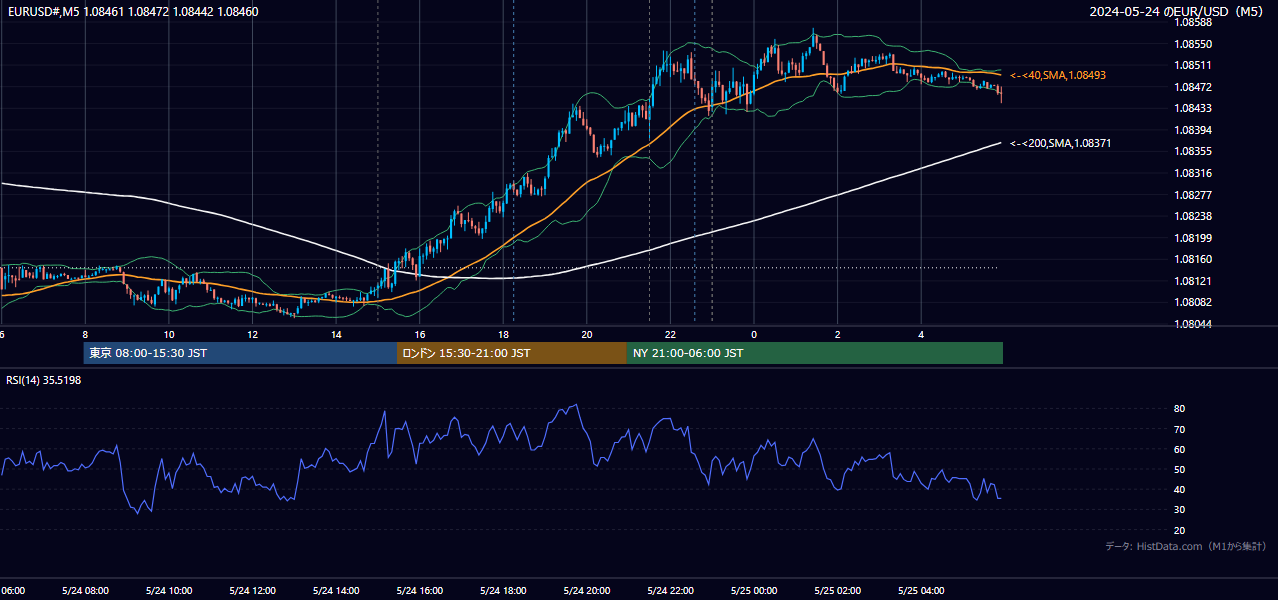
Task: Click price axis value 1.08238
Action: (1192, 216)
